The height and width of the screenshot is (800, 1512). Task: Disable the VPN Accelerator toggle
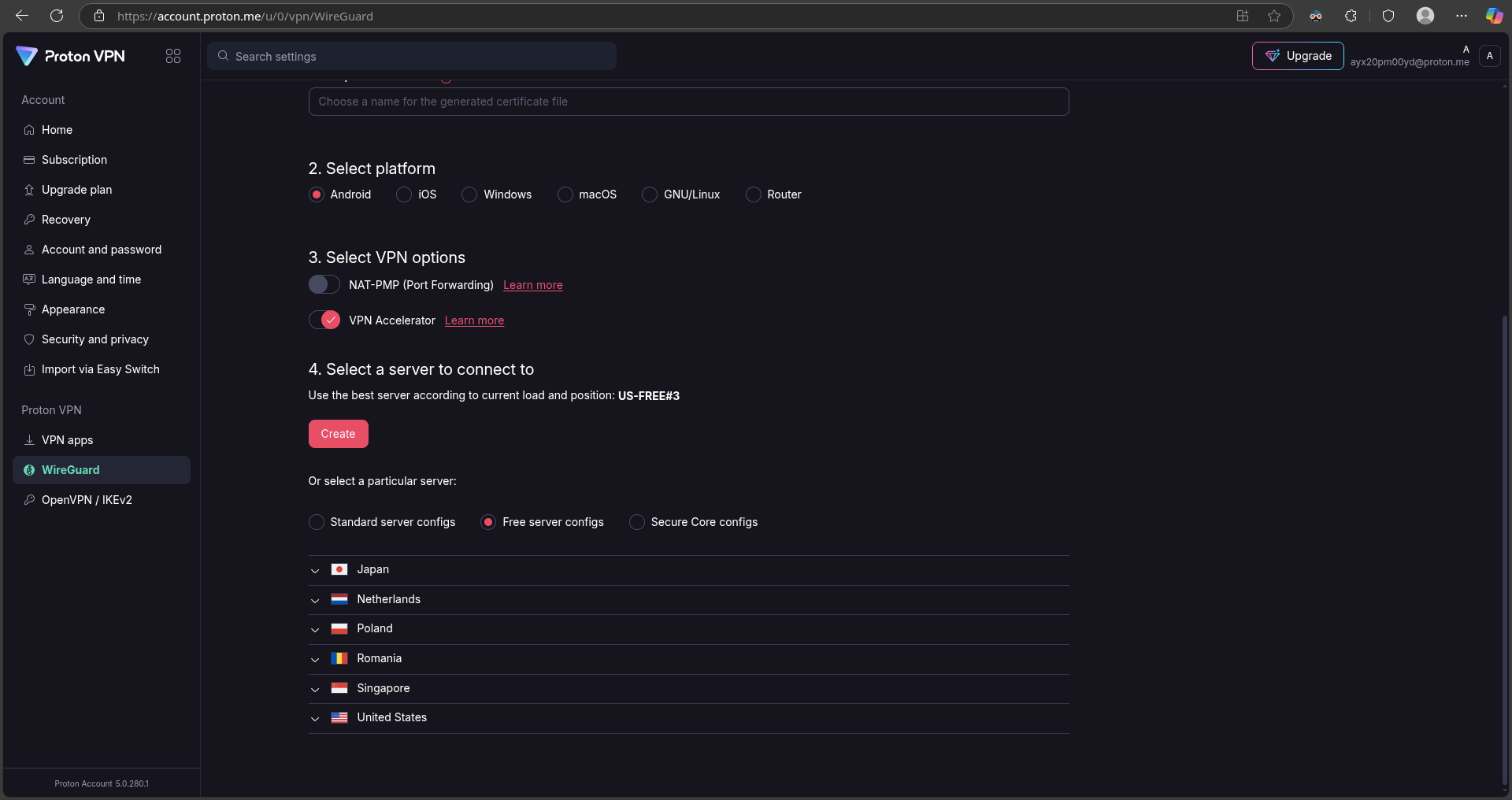click(x=324, y=320)
